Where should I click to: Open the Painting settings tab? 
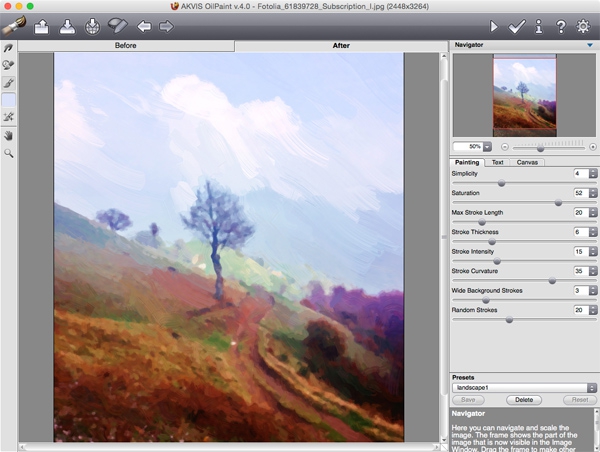[467, 162]
